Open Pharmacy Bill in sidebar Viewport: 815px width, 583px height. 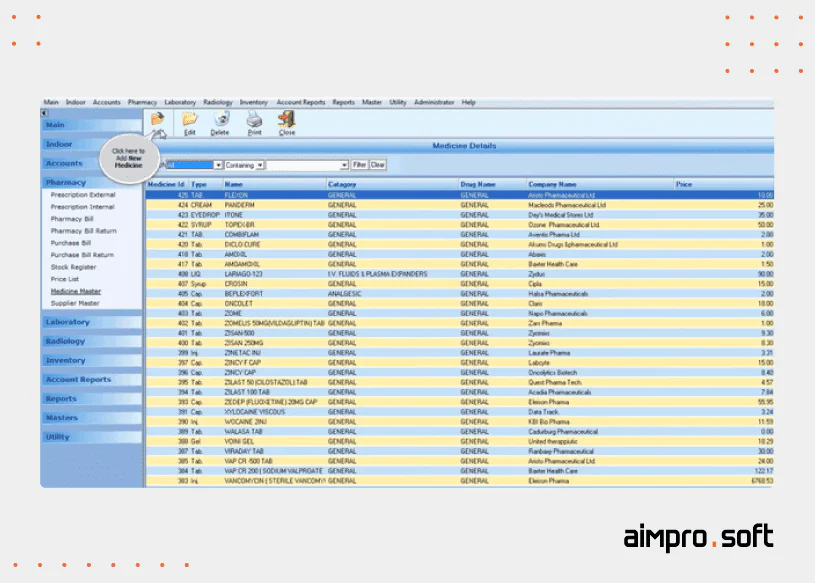pos(72,219)
